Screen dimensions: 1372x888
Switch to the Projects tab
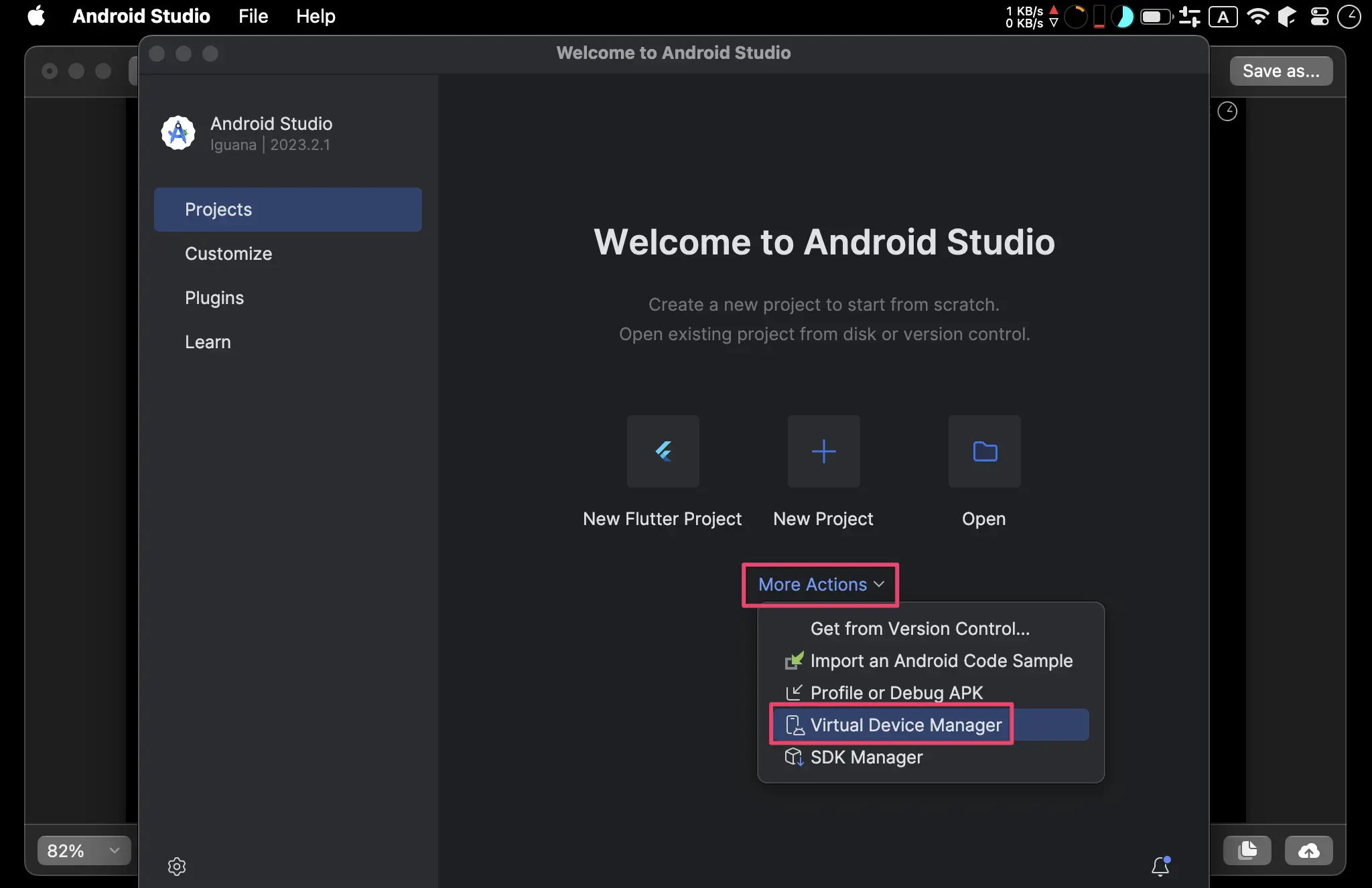point(288,210)
